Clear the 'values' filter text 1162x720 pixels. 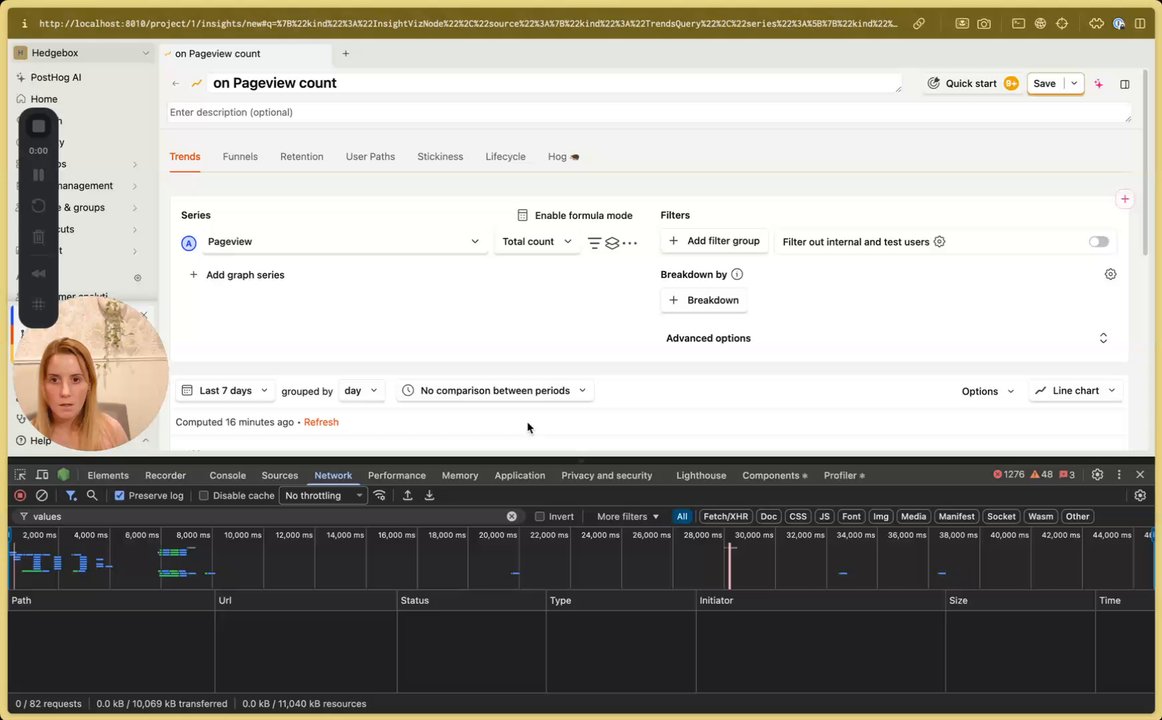click(x=511, y=516)
